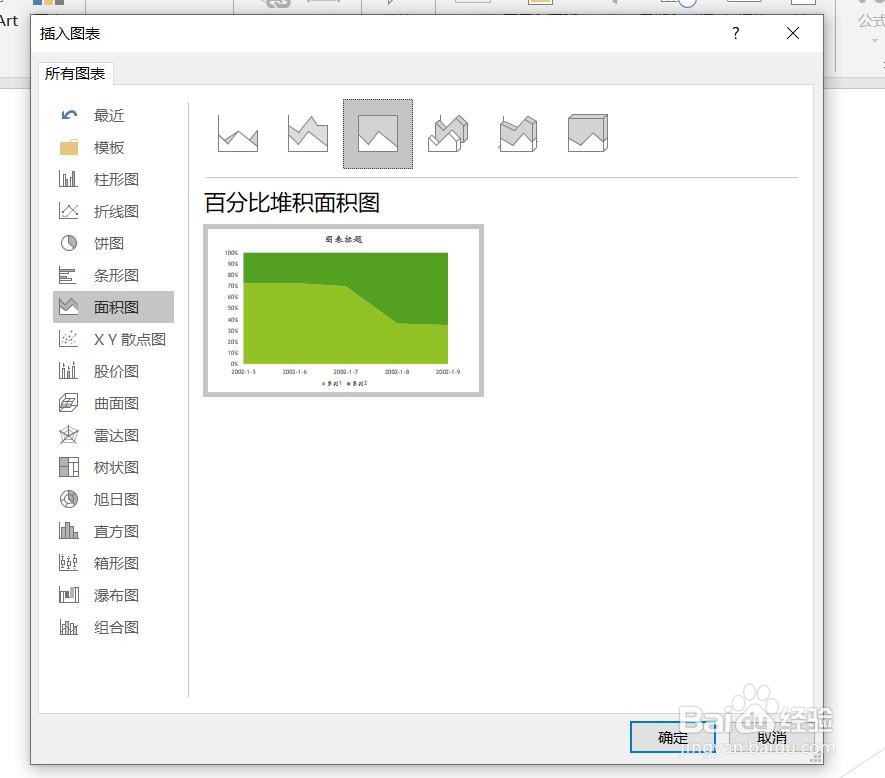Select the 三维堆积面积图 subtype icon
This screenshot has height=778, width=885.
pos(517,131)
